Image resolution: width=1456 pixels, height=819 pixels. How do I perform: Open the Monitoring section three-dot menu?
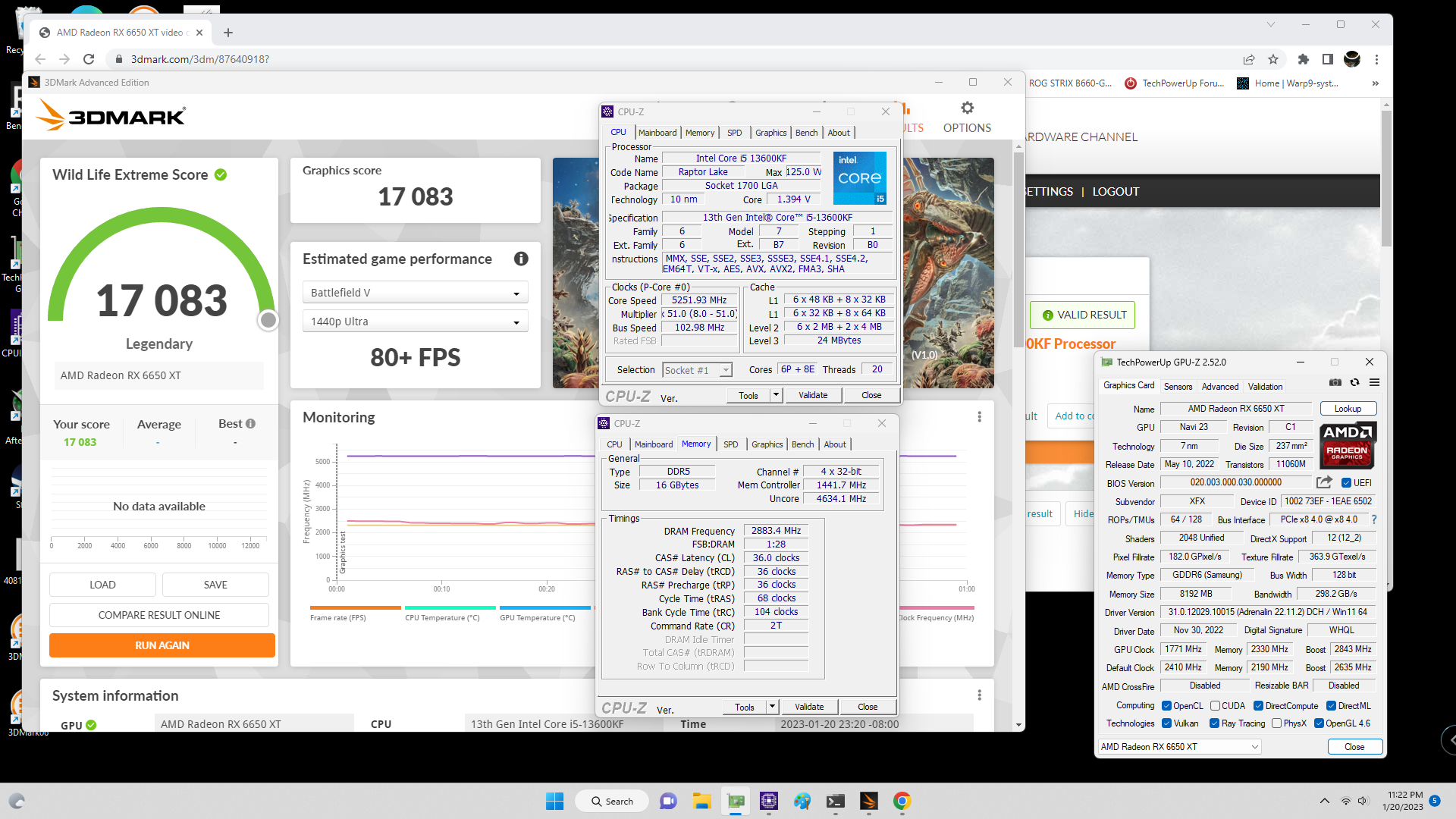click(979, 417)
